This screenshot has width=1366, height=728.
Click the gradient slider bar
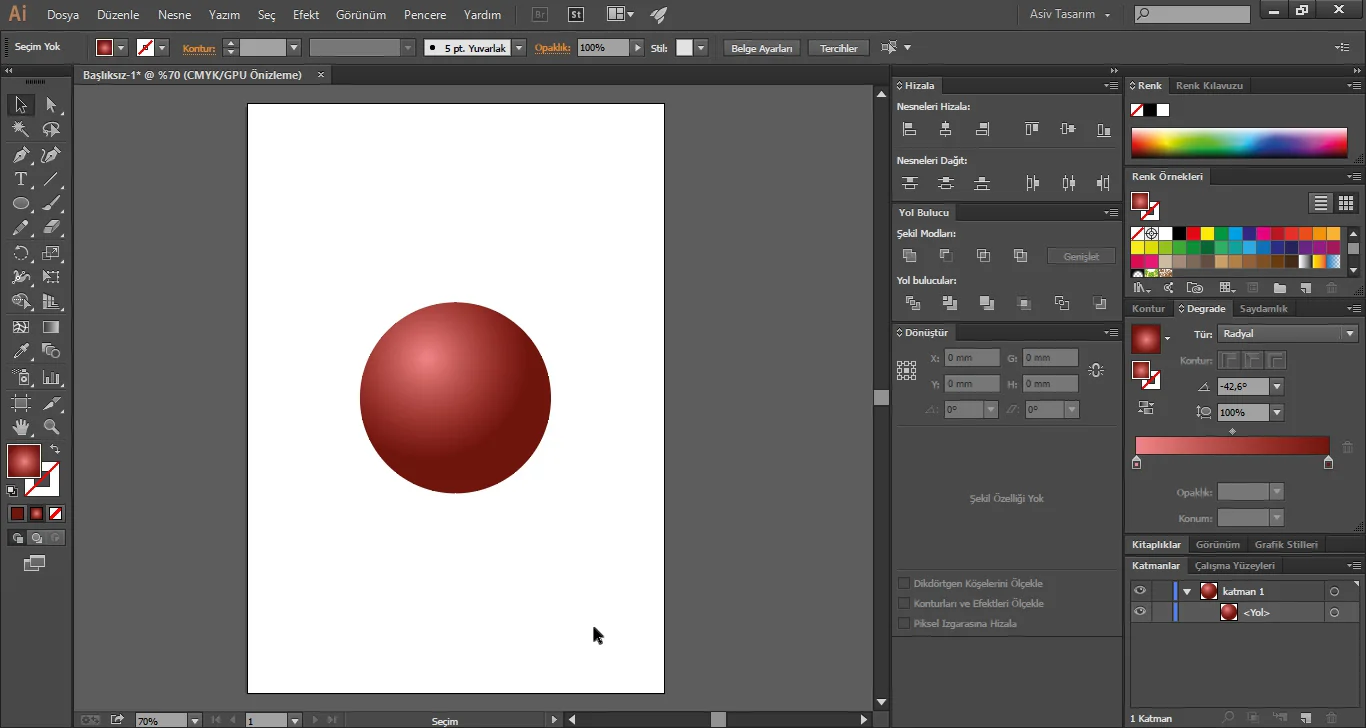(x=1232, y=446)
